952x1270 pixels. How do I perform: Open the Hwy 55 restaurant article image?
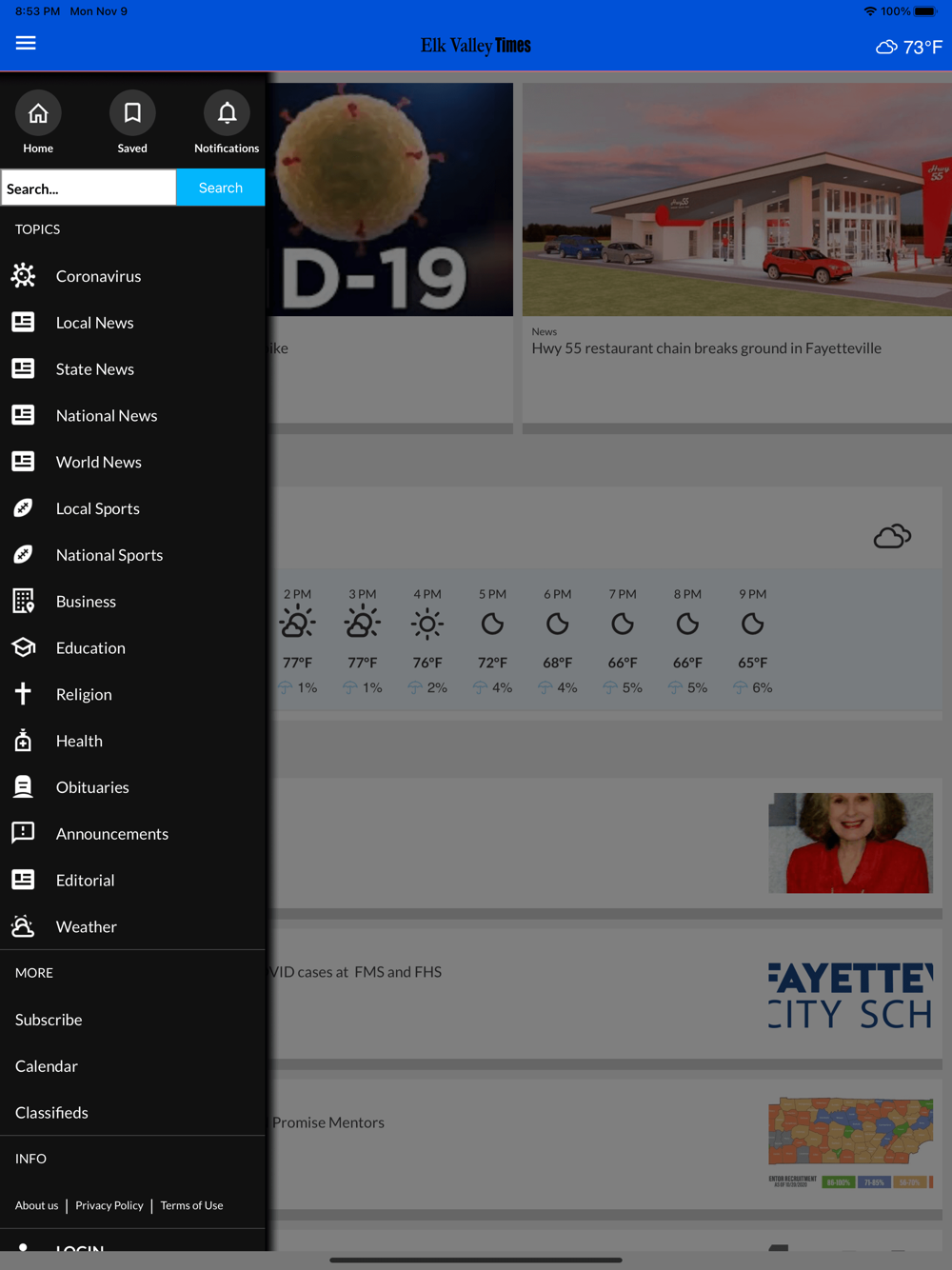[737, 199]
